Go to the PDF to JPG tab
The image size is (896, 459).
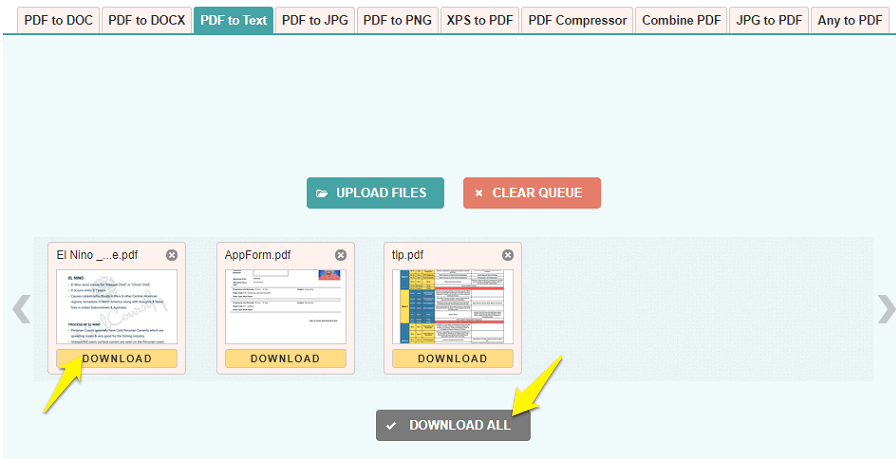point(315,21)
